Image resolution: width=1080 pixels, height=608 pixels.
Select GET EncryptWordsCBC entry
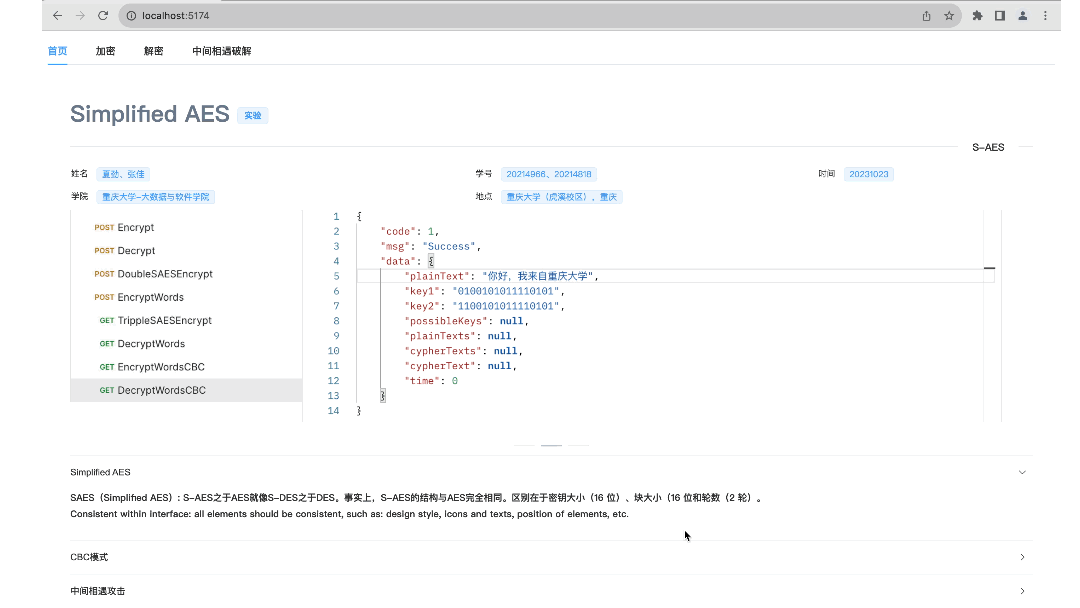coord(186,367)
